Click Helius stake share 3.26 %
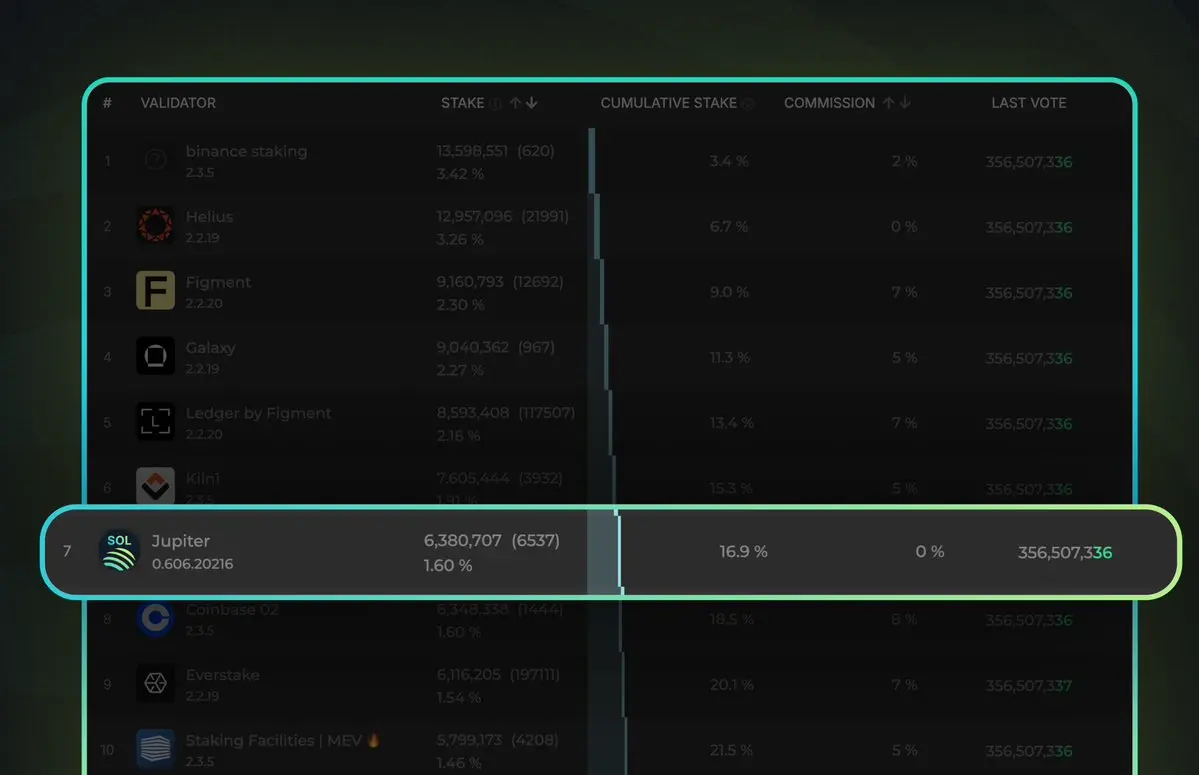The width and height of the screenshot is (1199, 775). point(460,239)
